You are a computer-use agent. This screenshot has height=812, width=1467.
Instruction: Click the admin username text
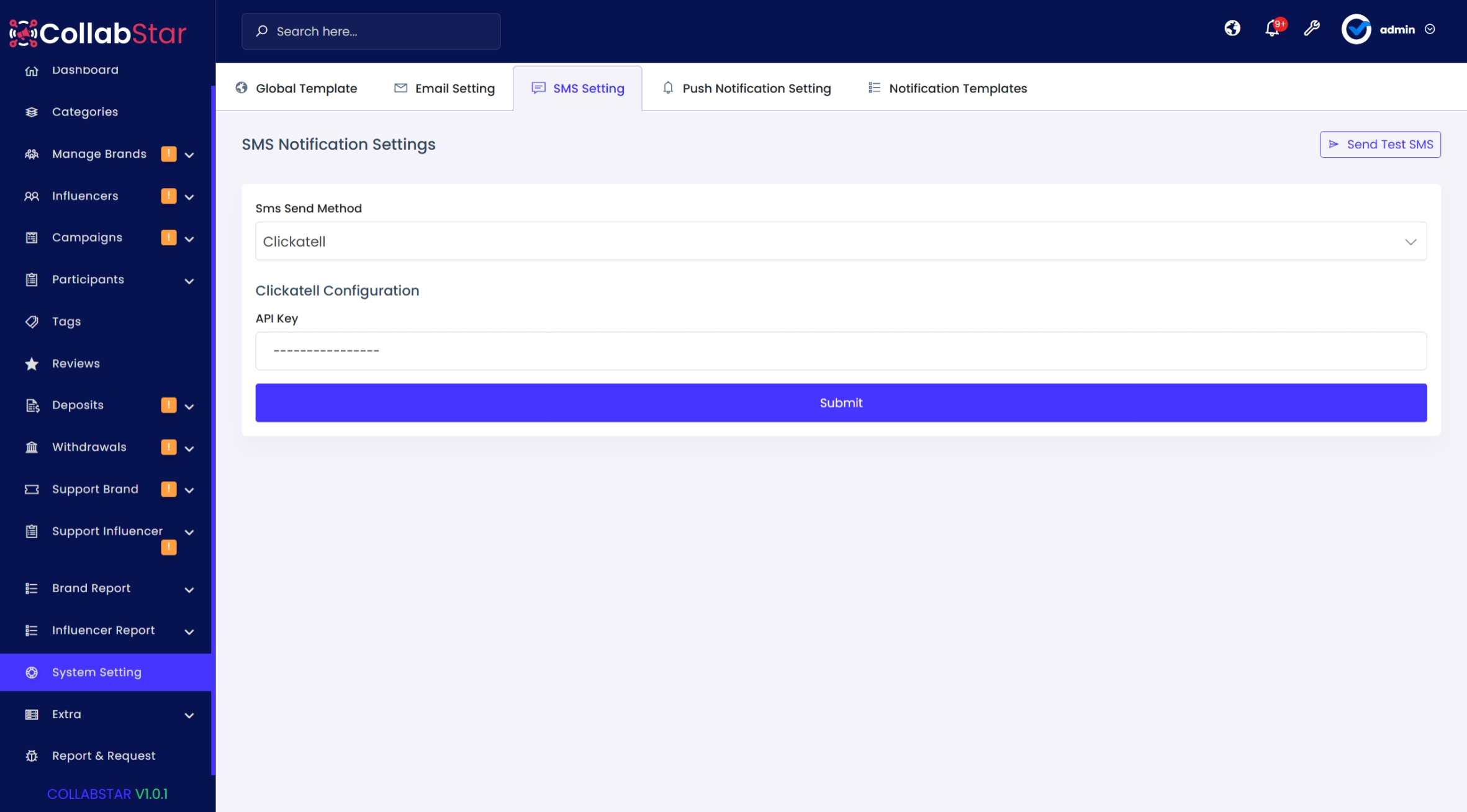click(x=1397, y=29)
